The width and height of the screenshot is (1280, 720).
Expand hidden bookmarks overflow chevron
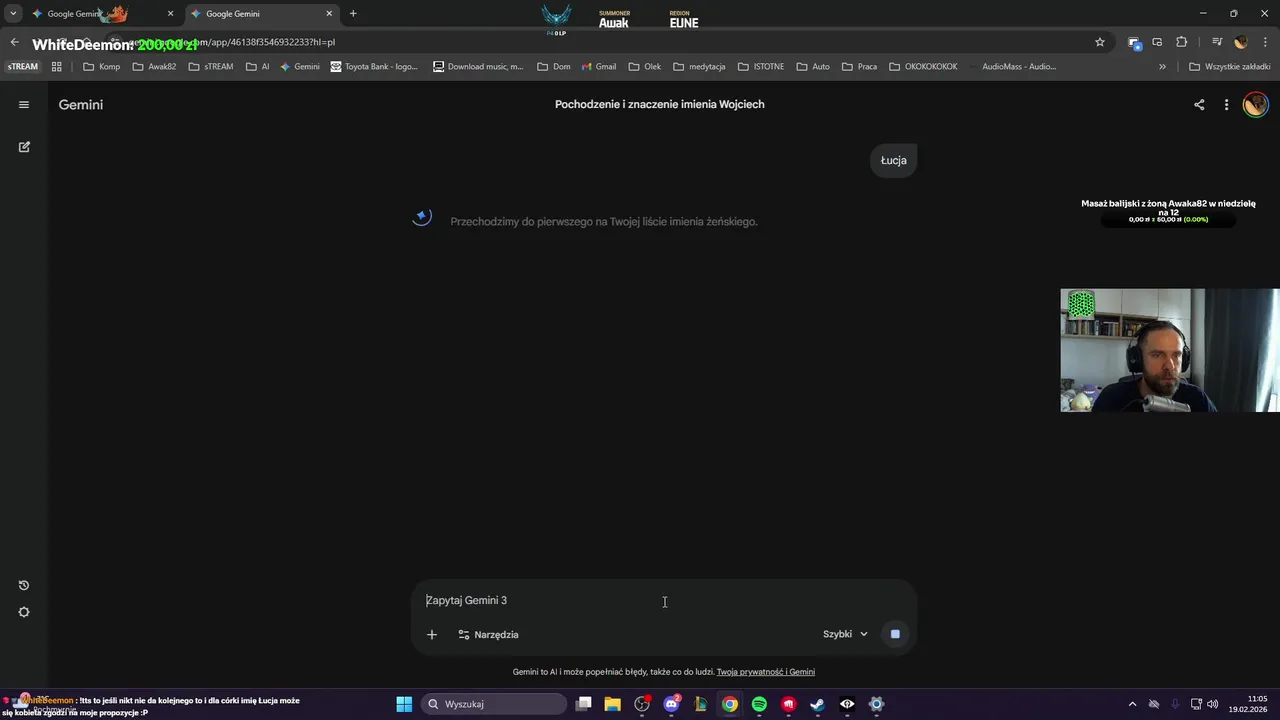pos(1162,67)
